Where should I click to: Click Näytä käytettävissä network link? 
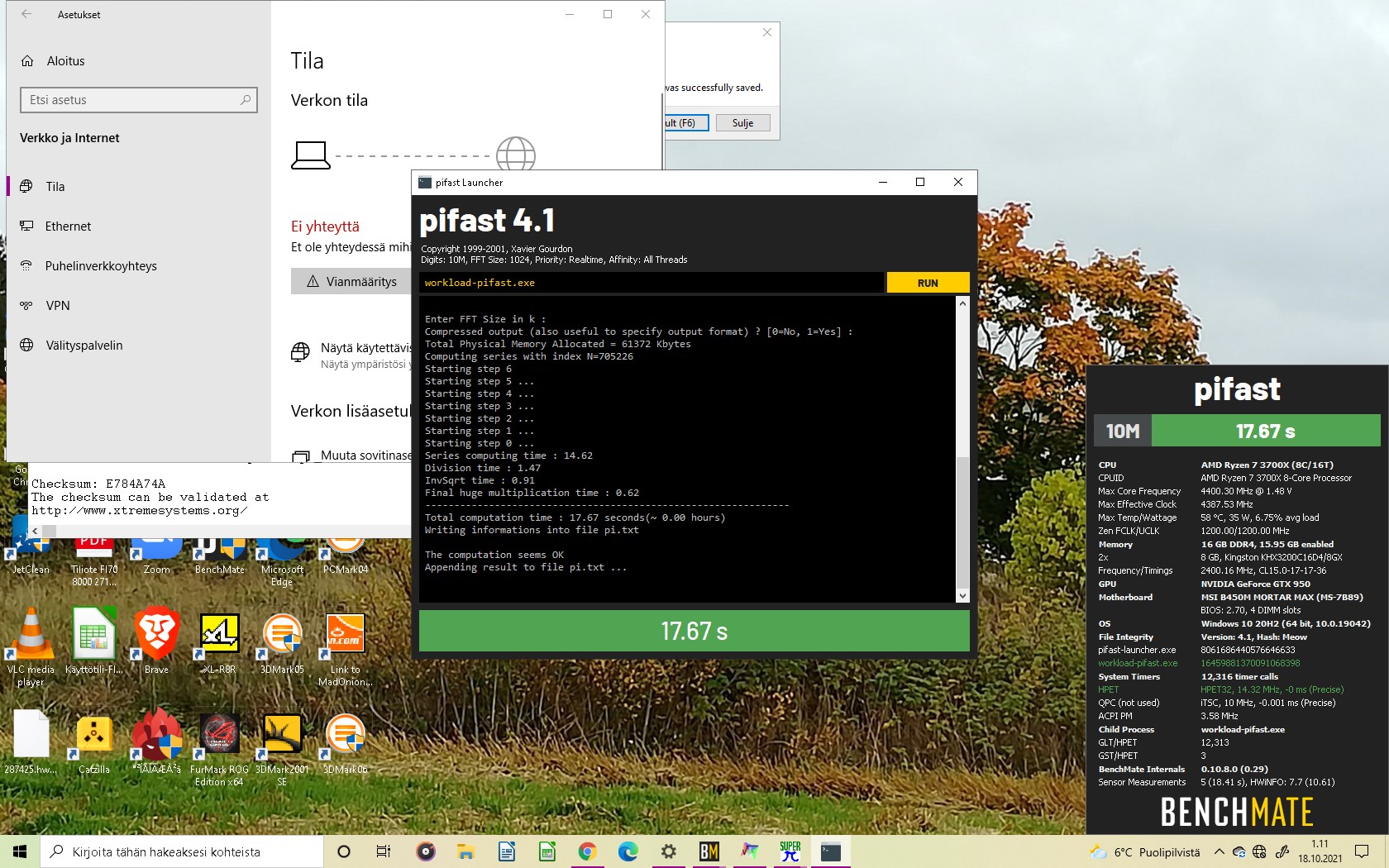click(365, 348)
